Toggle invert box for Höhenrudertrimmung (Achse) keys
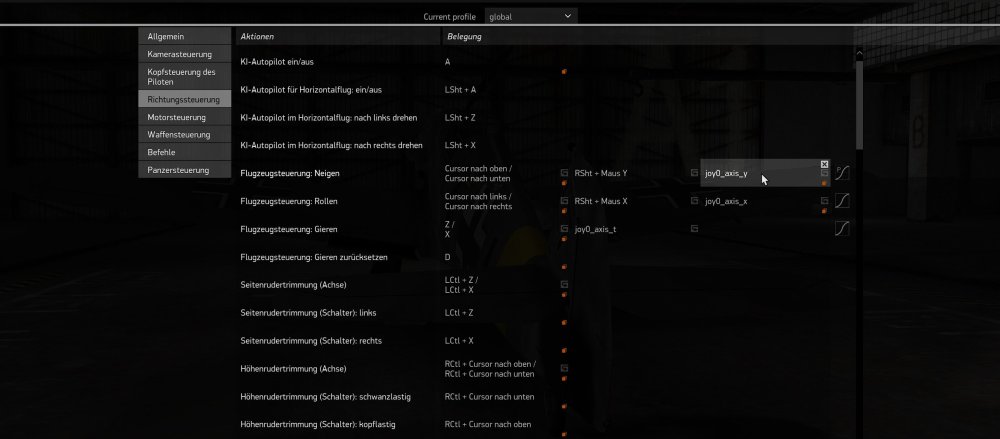1000x439 pixels. click(564, 368)
